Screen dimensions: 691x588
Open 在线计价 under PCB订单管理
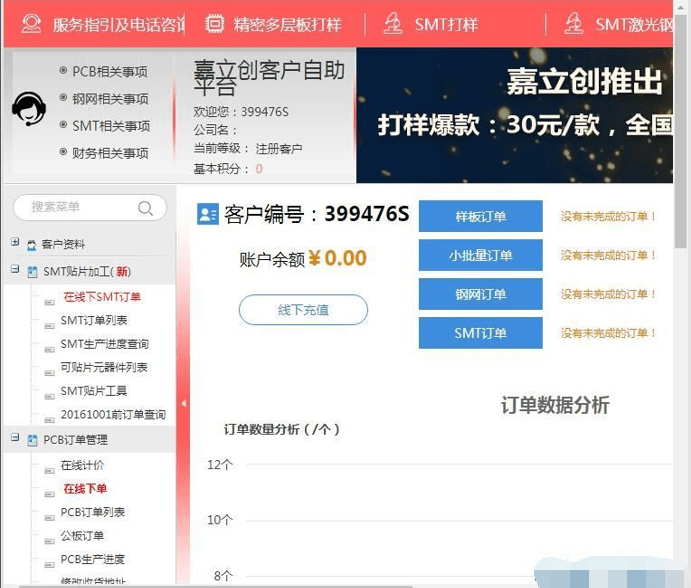click(82, 465)
